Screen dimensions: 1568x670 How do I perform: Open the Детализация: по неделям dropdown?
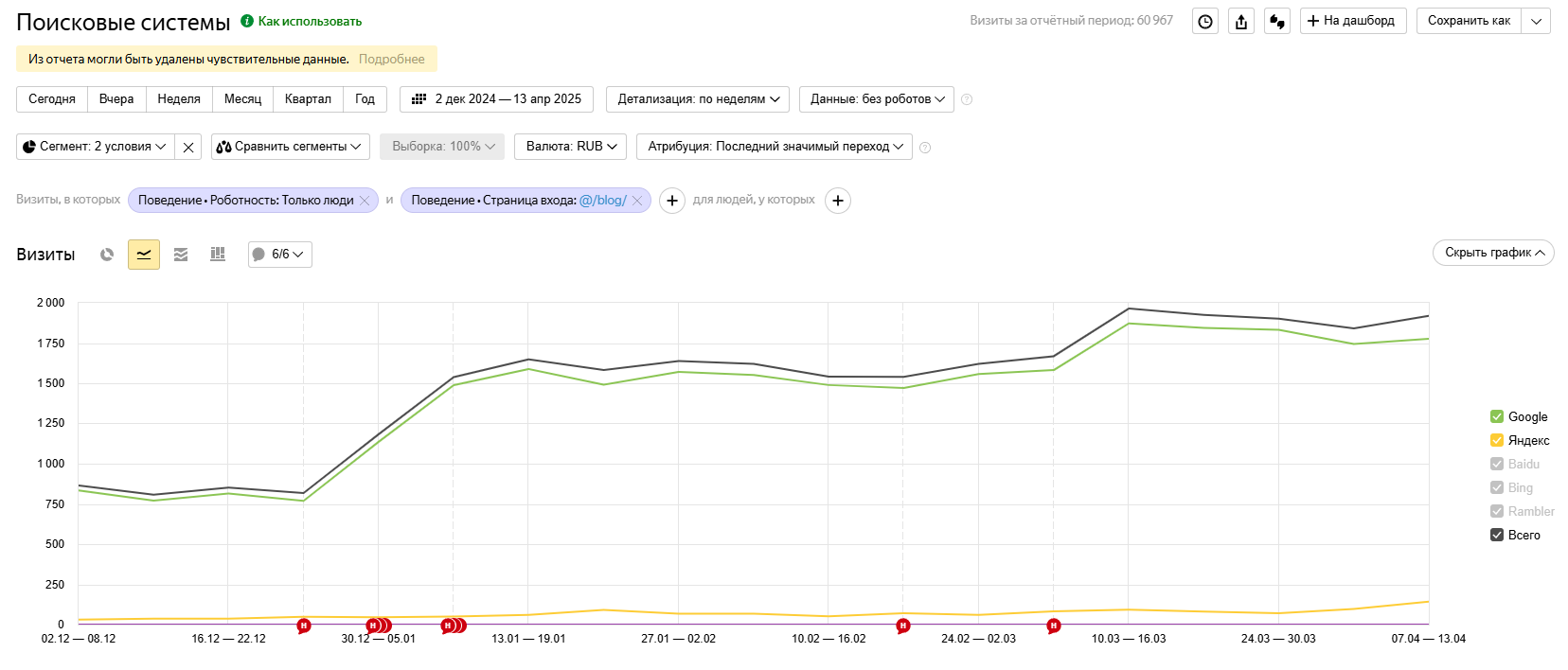pos(698,99)
